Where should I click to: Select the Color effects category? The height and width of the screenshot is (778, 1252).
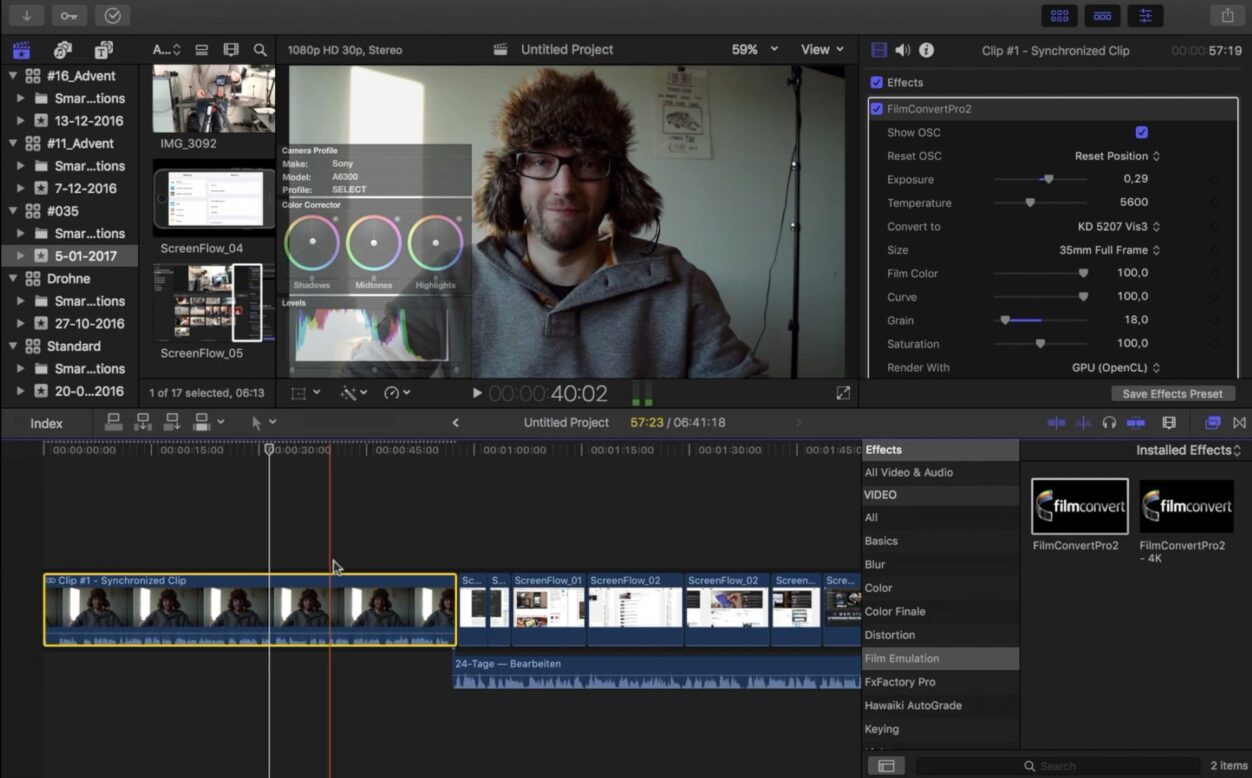pos(878,588)
